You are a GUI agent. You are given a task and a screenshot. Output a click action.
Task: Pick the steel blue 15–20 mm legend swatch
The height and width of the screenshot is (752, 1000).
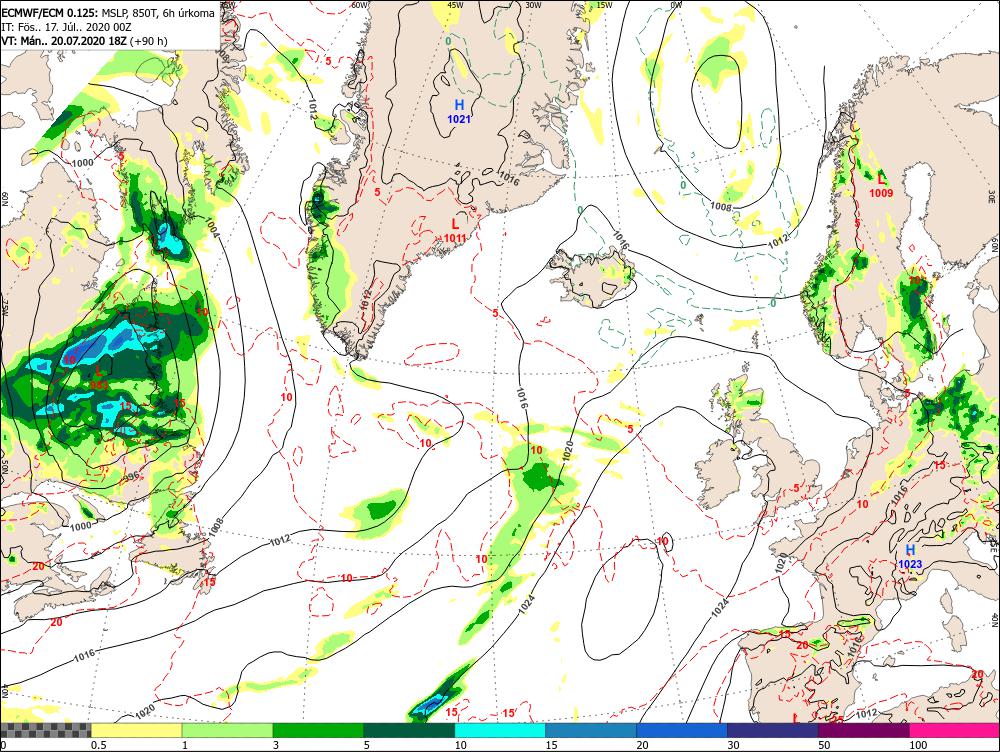591,730
